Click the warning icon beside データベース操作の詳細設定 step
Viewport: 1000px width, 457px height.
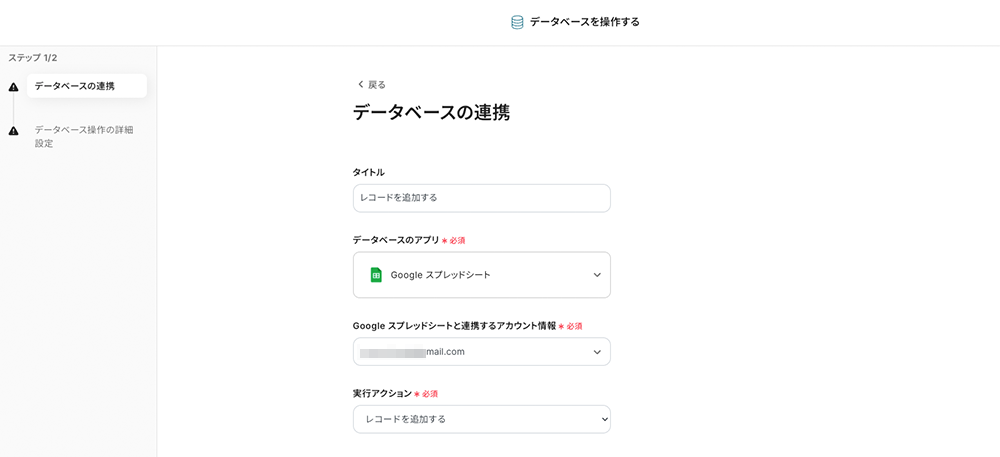(14, 131)
